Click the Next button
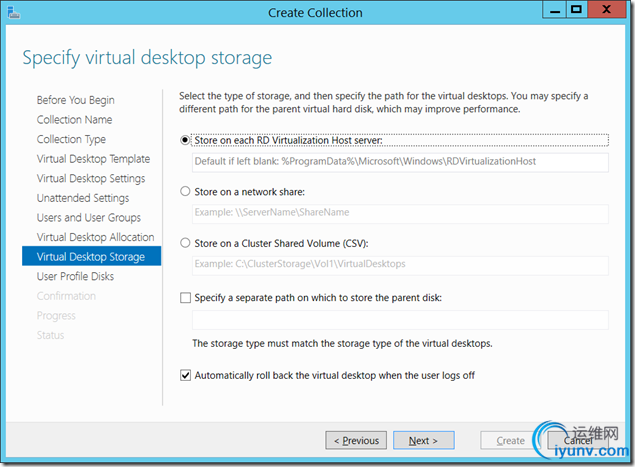 (x=424, y=440)
